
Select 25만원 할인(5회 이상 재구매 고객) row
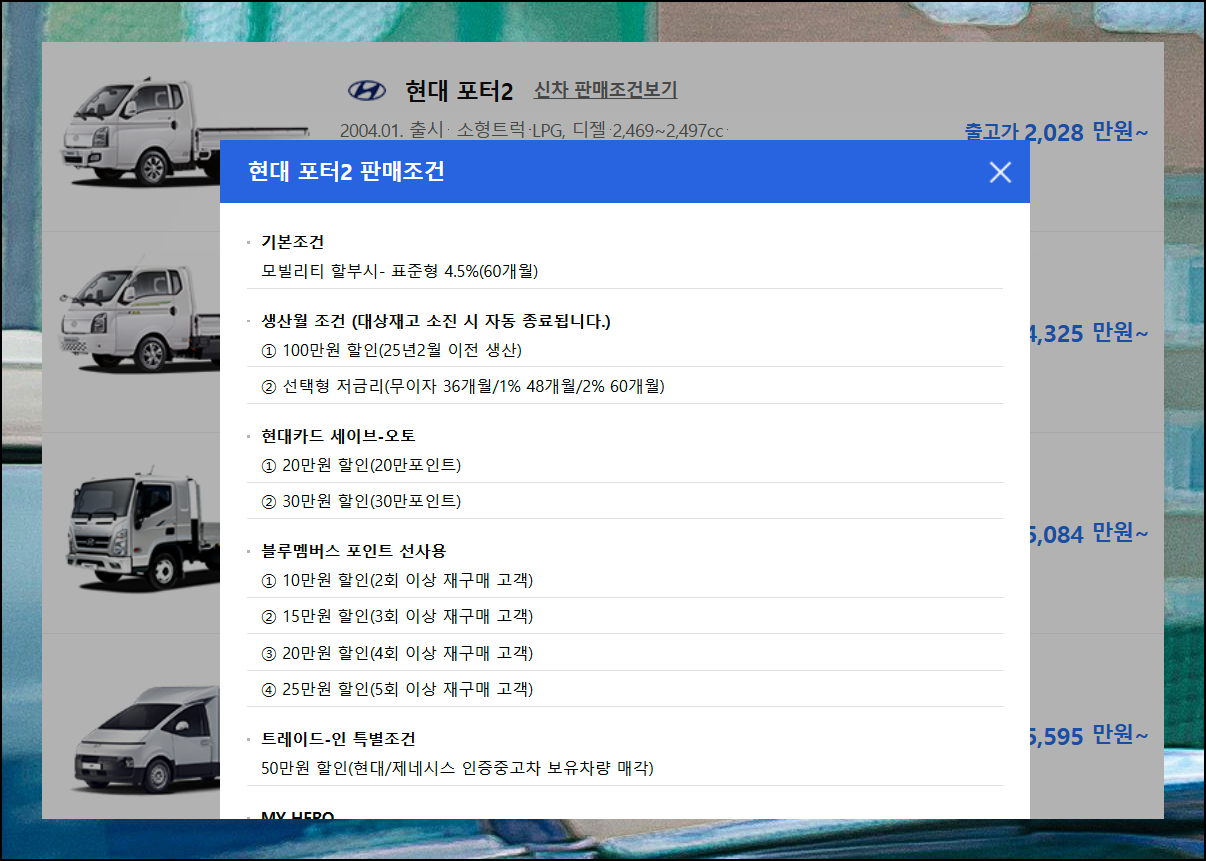click(625, 689)
